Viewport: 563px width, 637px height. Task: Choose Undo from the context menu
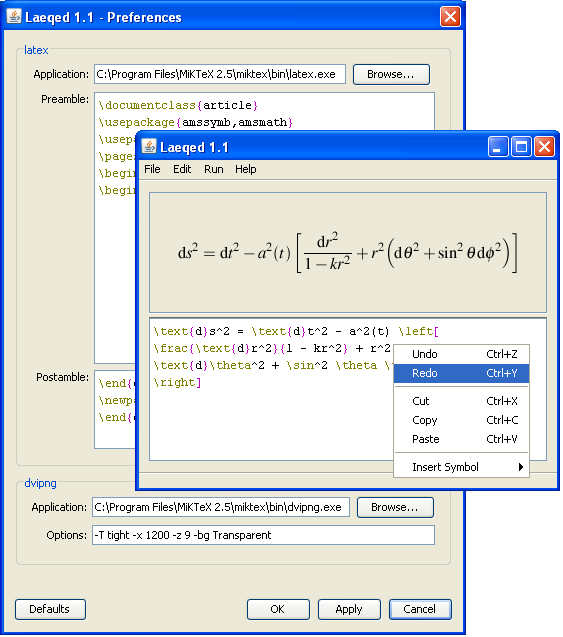click(461, 354)
